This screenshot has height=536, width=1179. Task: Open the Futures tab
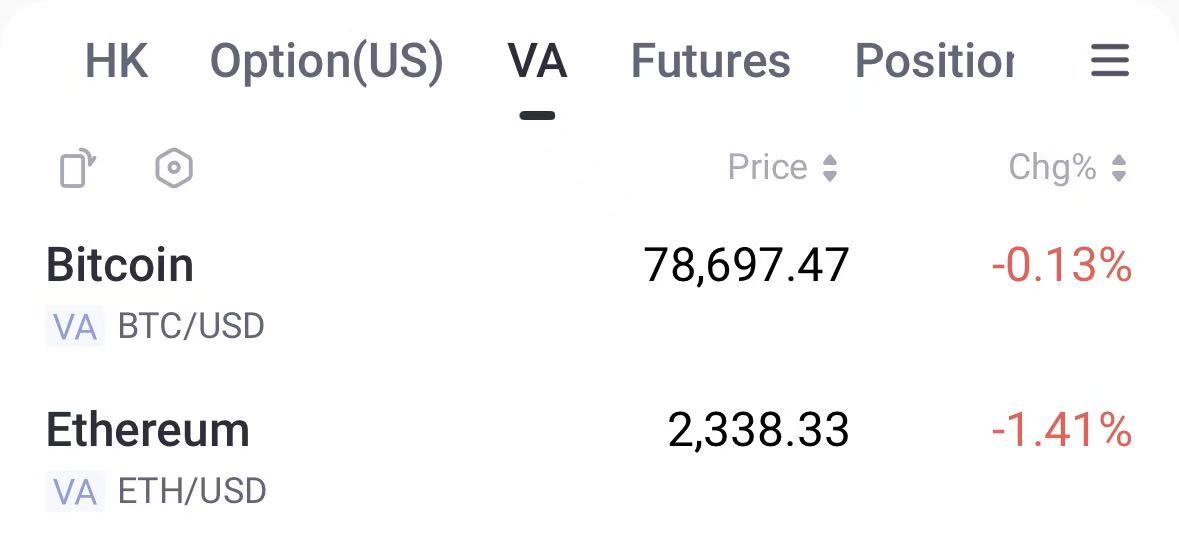(710, 61)
